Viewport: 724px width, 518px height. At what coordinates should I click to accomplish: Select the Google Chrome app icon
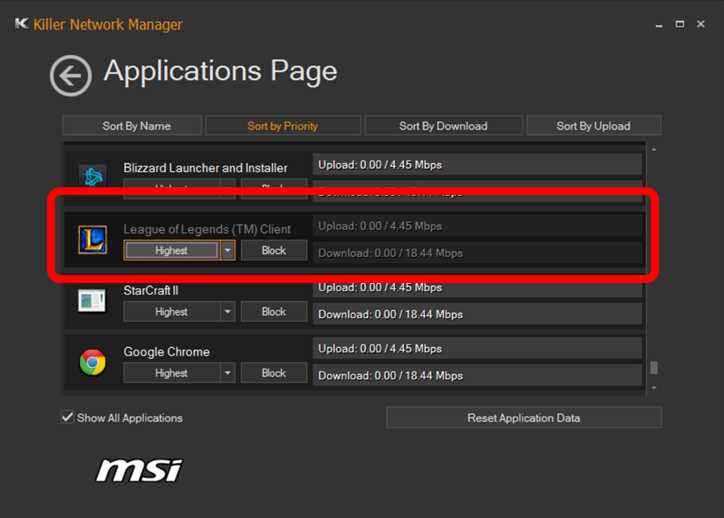tap(92, 362)
